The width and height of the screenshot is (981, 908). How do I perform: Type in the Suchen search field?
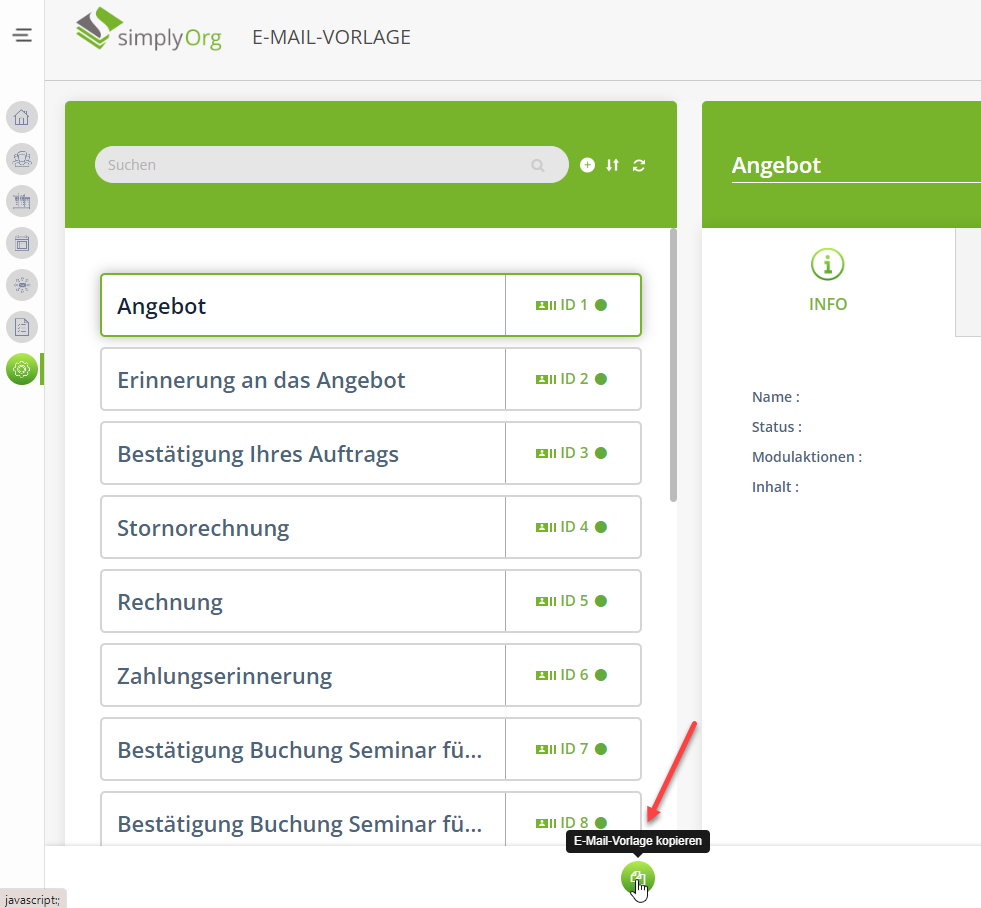click(310, 165)
